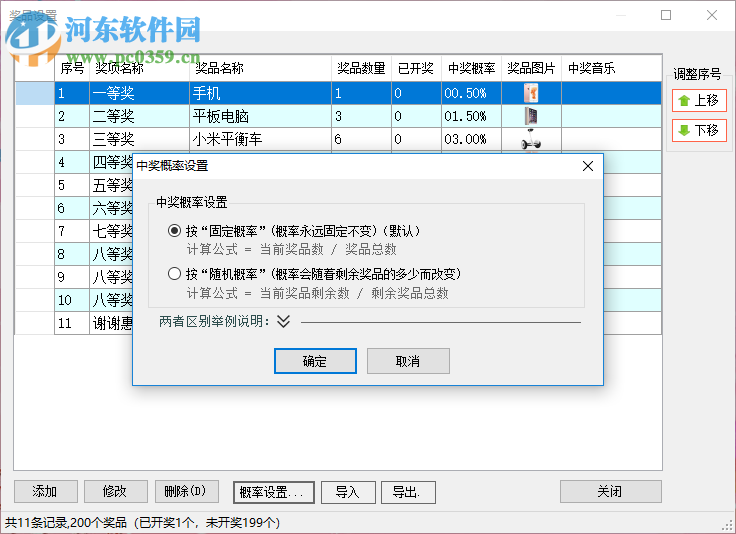Select row number 9 in the table

72,277
